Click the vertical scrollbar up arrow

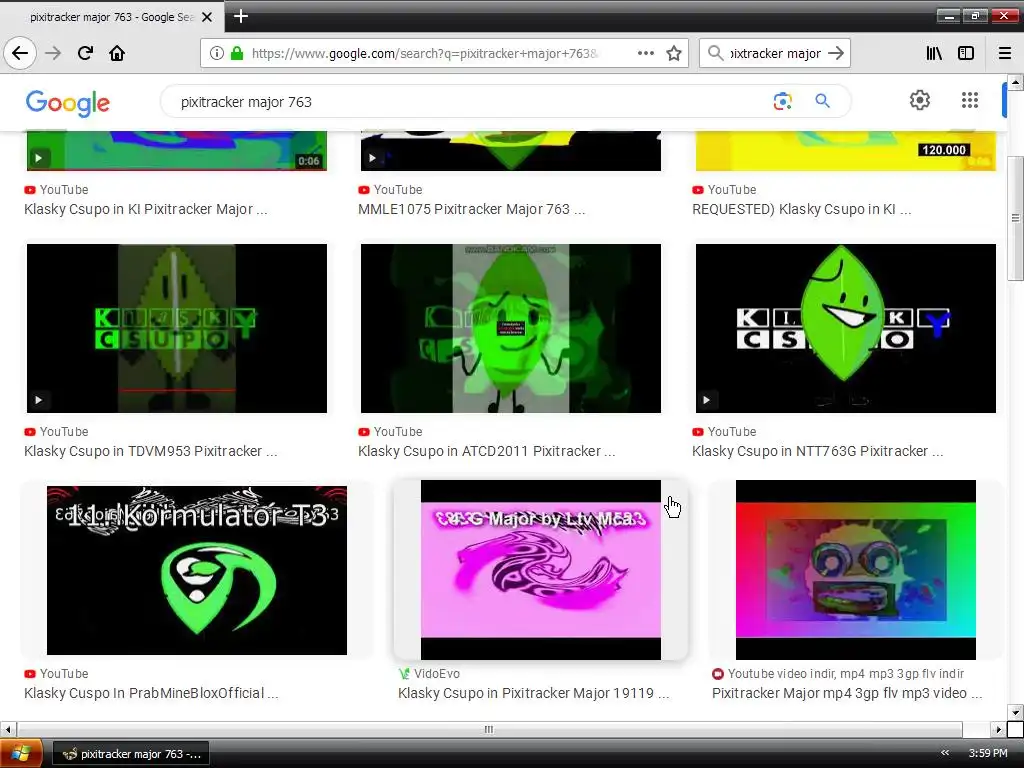pyautogui.click(x=1015, y=82)
